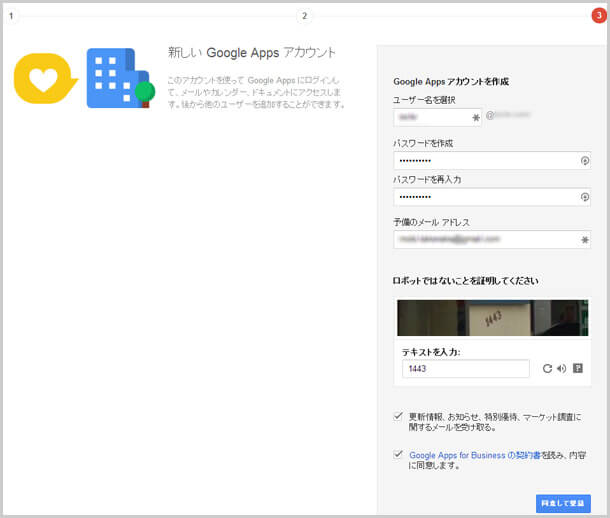Click the 予備のメール アドレス label
Screen dimensions: 610x518
pyautogui.click(x=431, y=222)
